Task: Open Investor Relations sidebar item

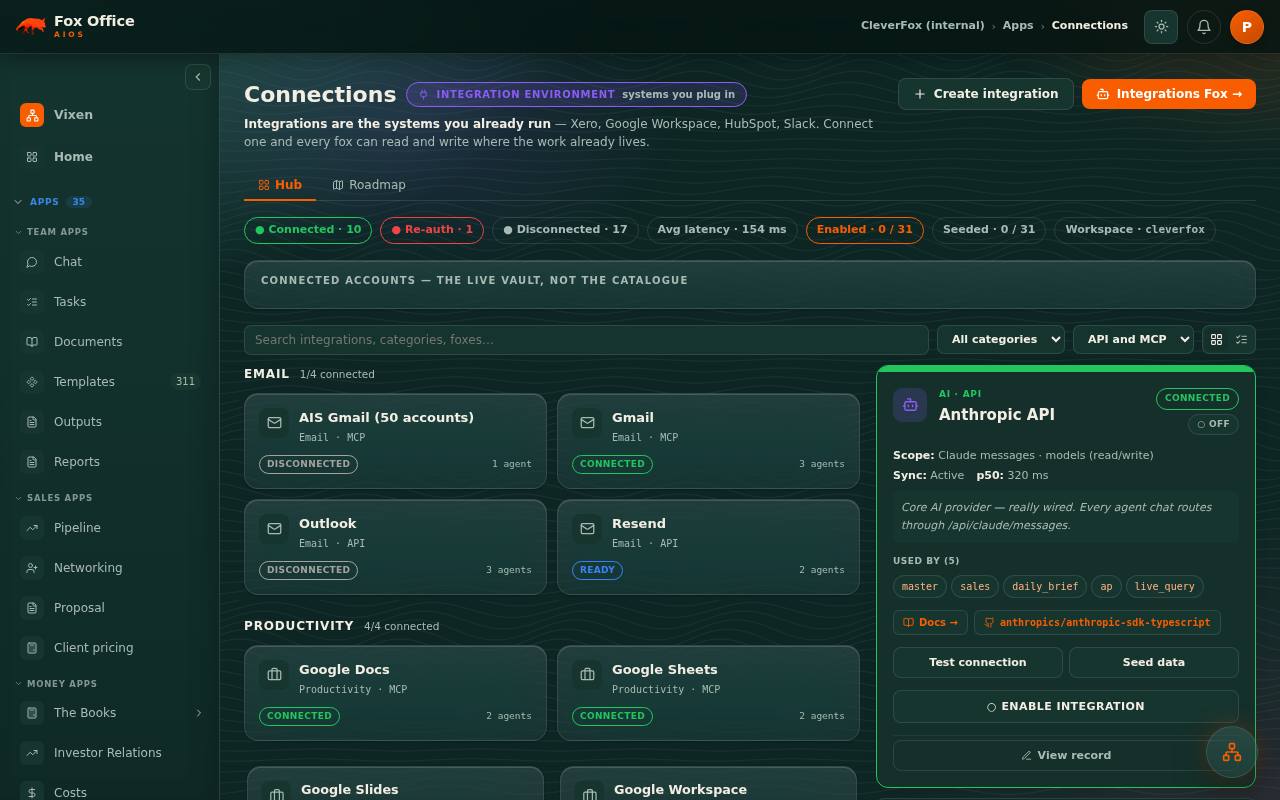Action: click(110, 753)
